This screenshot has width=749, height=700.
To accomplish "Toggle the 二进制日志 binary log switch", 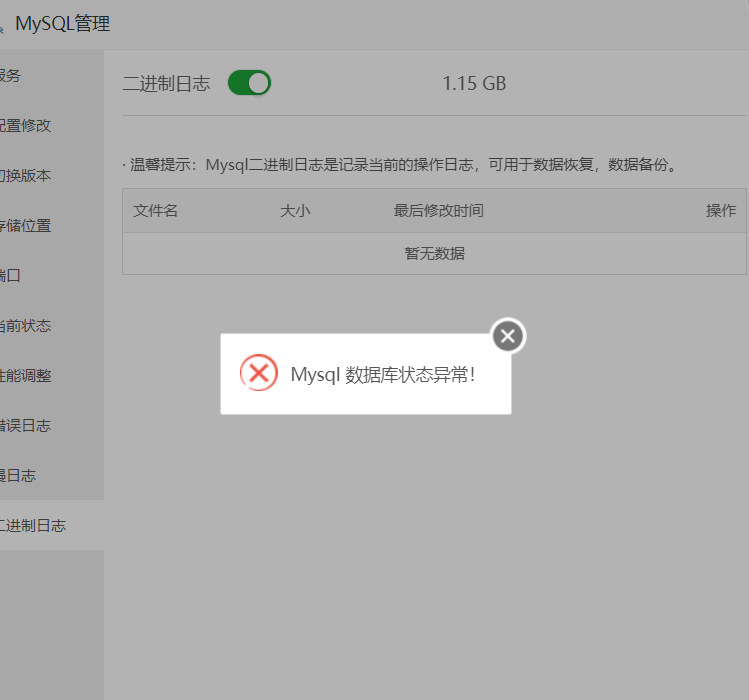I will click(x=249, y=83).
